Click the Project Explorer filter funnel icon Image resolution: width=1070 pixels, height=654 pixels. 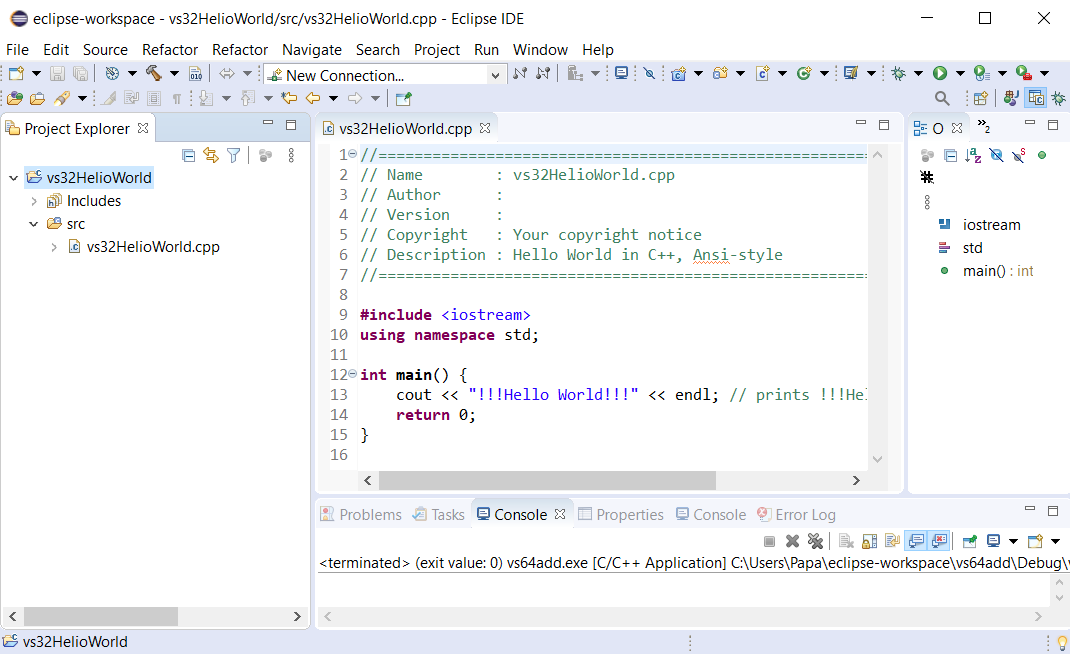[x=233, y=156]
